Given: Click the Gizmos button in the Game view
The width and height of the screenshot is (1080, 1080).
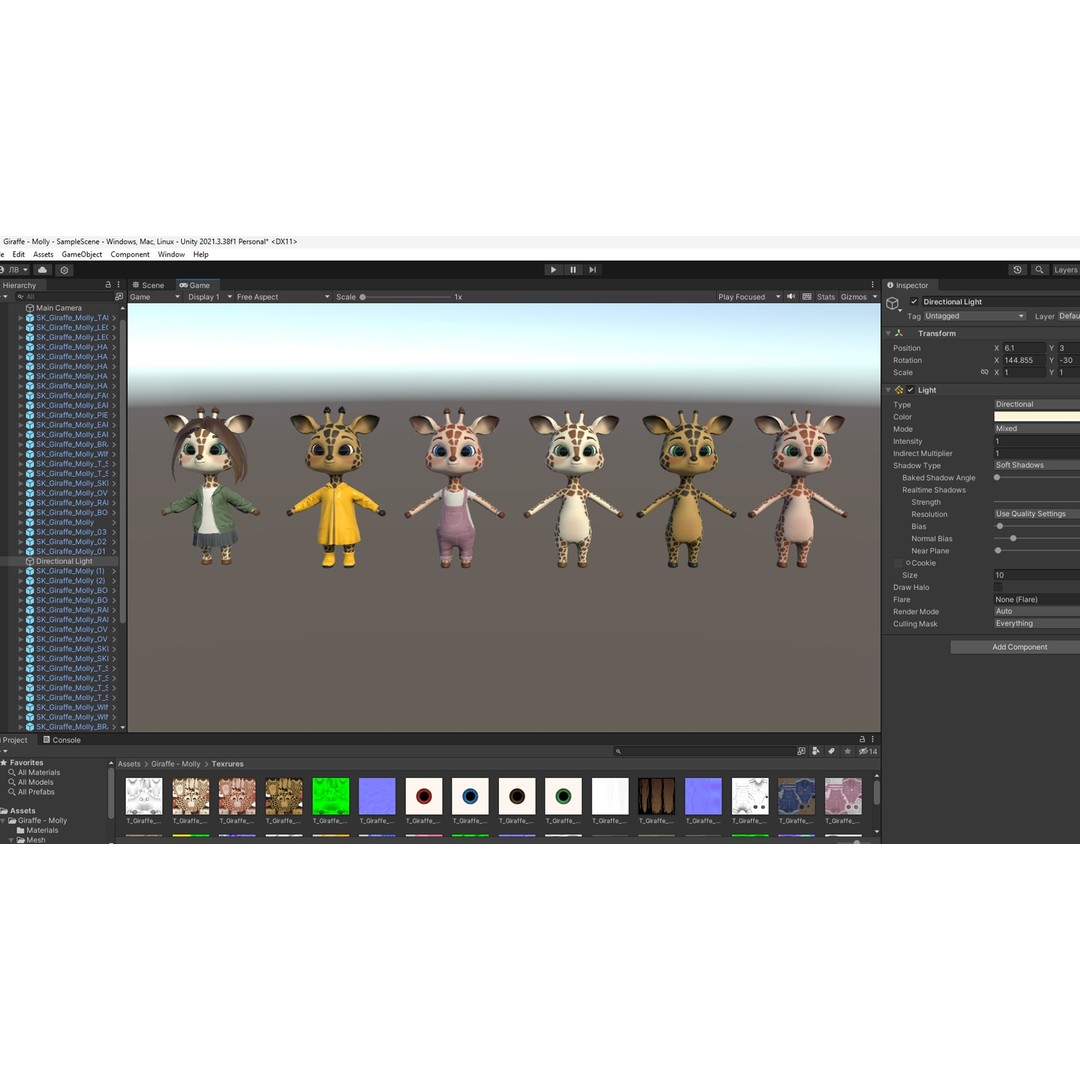Looking at the screenshot, I should [x=853, y=296].
